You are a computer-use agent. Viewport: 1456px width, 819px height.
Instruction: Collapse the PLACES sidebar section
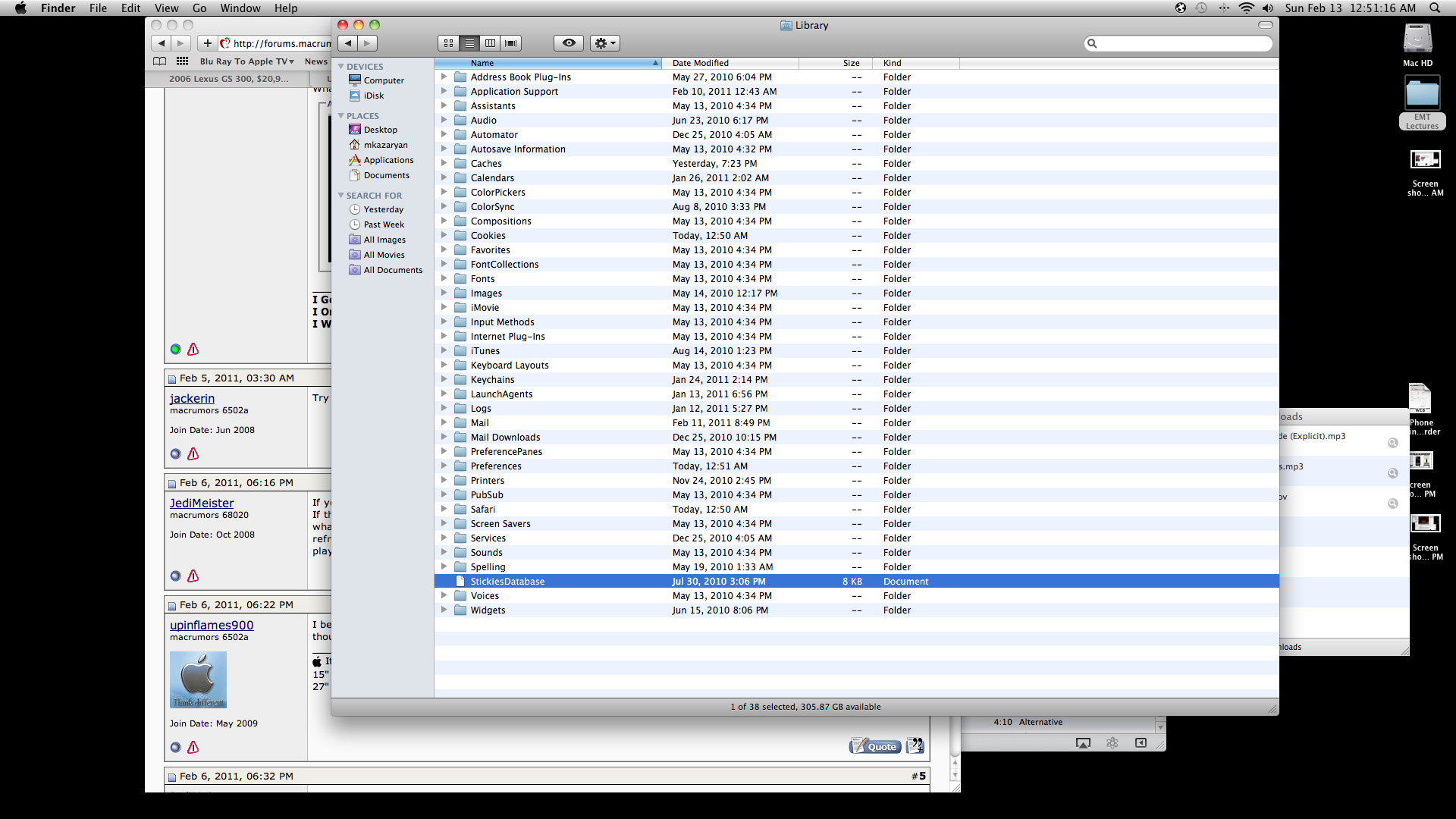[x=341, y=116]
